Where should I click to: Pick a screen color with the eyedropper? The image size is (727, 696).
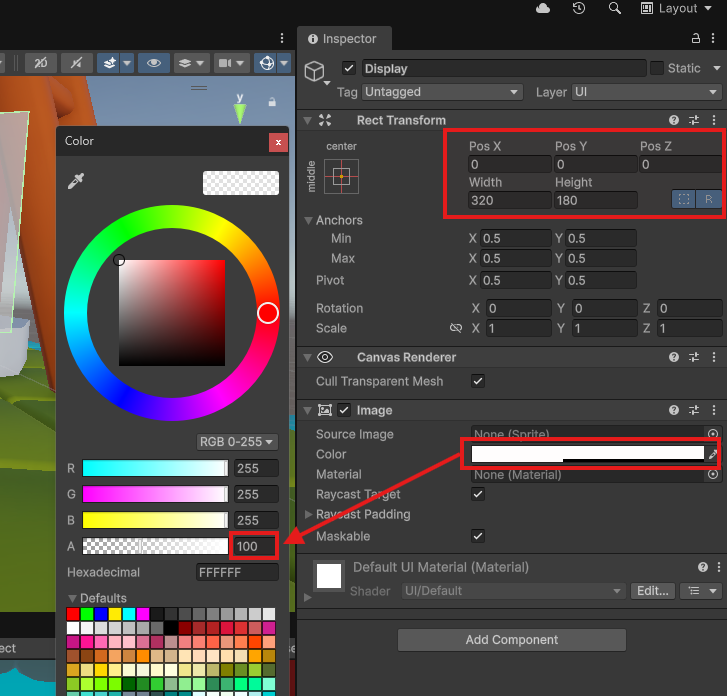tap(76, 181)
